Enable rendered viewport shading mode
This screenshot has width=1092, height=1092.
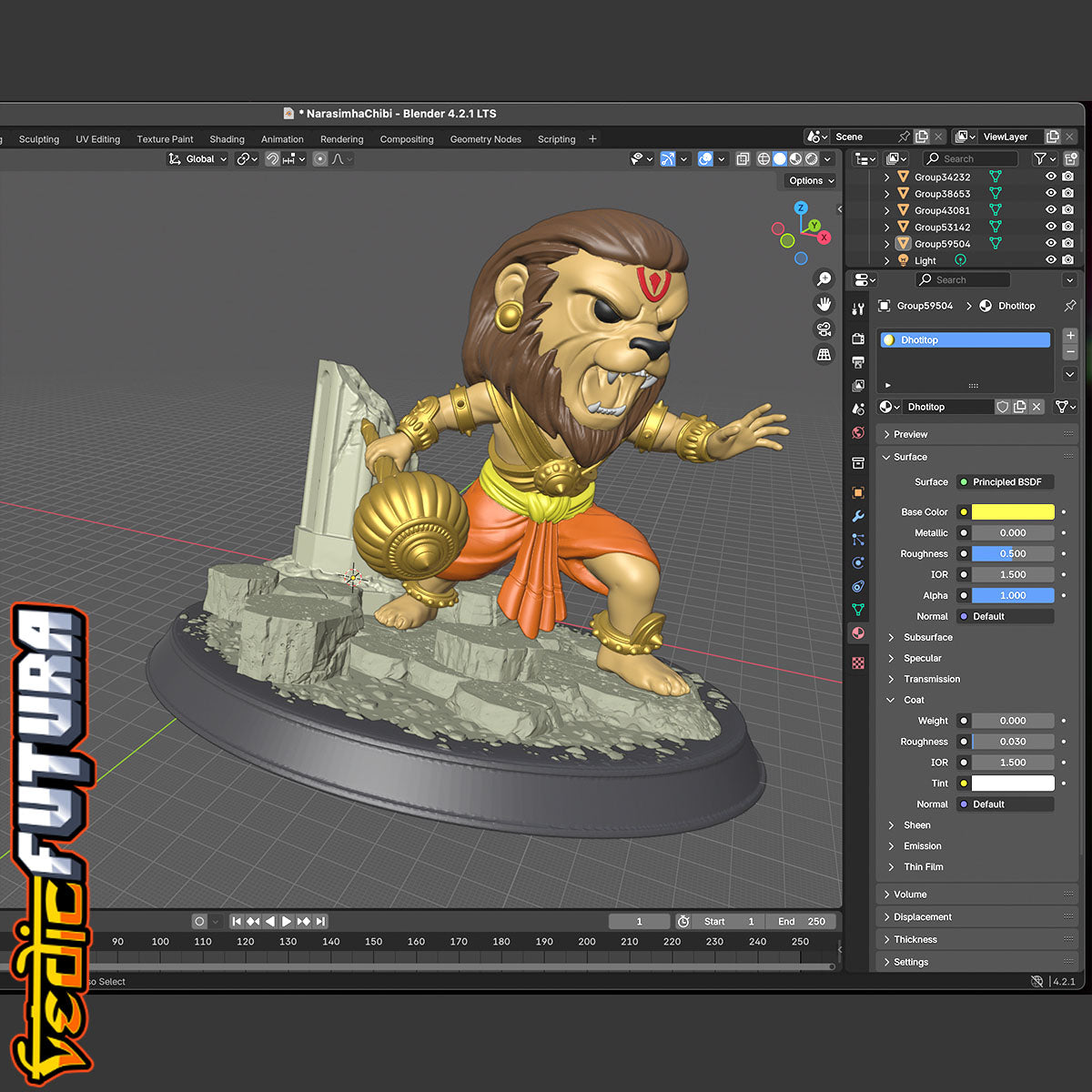click(x=811, y=159)
